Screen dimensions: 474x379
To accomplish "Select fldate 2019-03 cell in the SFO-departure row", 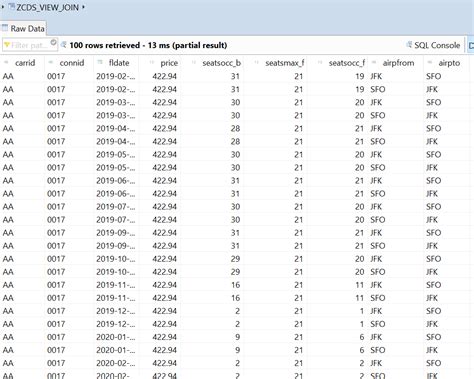I will [116, 115].
